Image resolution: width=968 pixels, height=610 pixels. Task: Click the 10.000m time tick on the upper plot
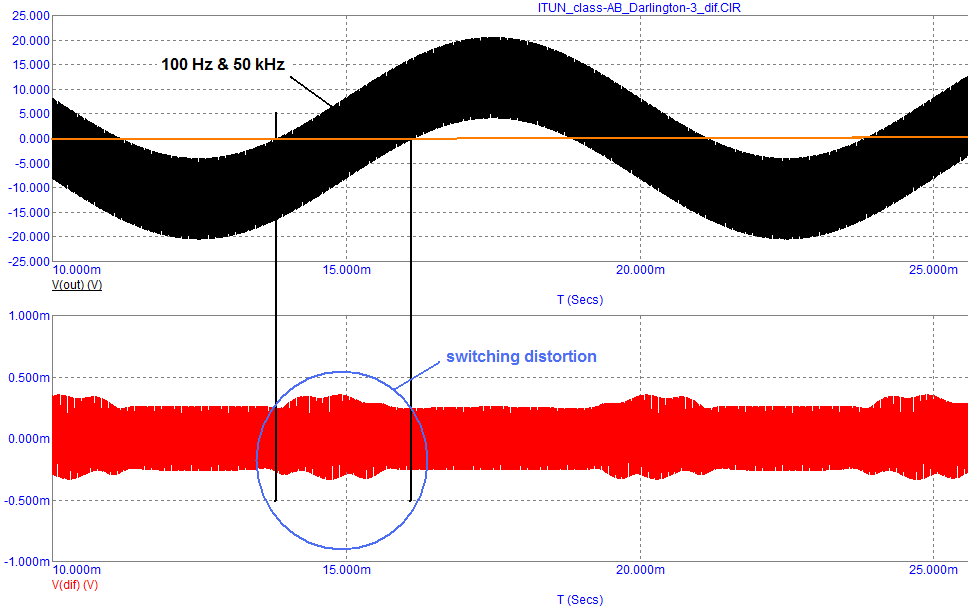click(77, 270)
